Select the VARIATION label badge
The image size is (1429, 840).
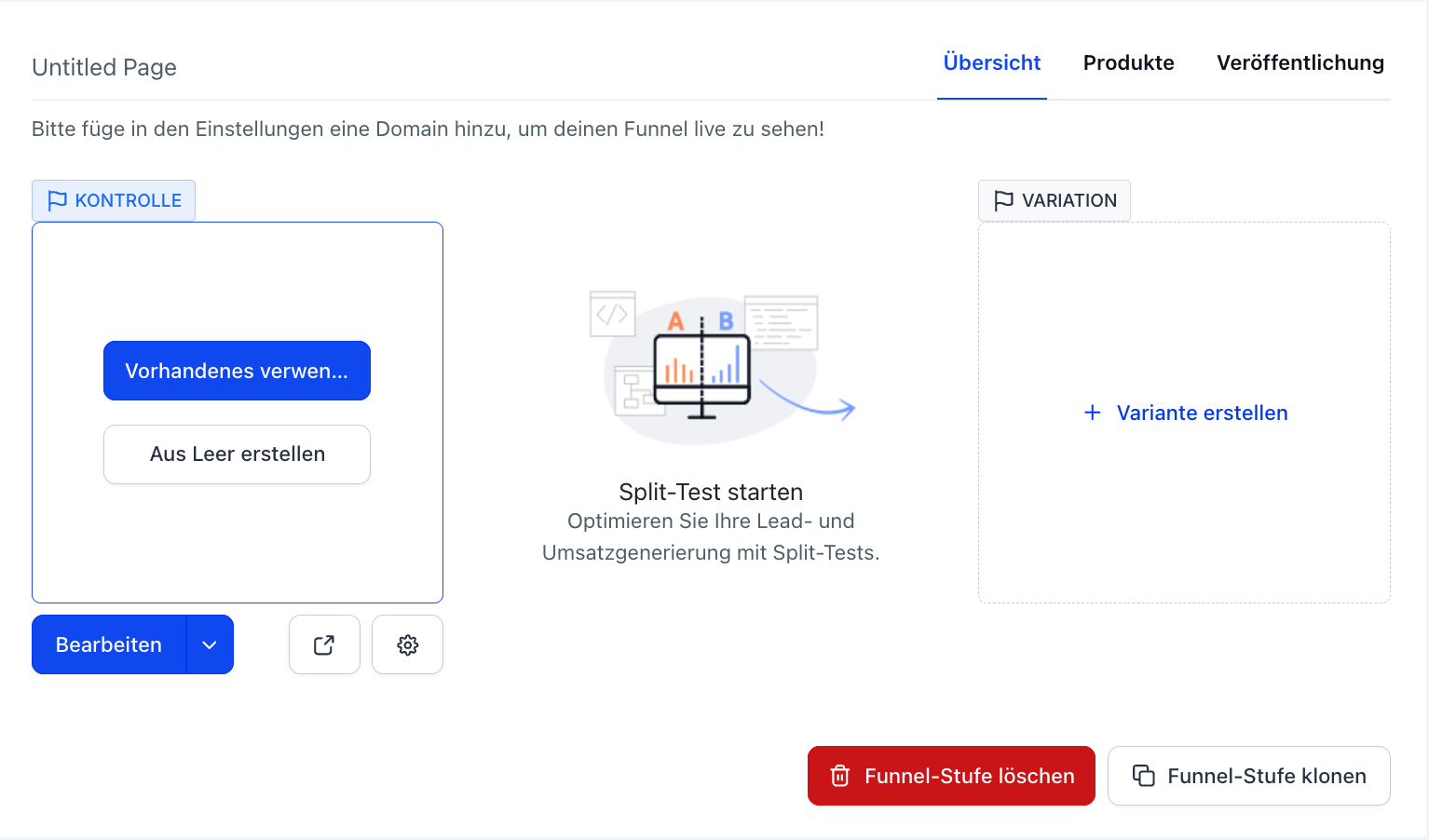pyautogui.click(x=1054, y=200)
